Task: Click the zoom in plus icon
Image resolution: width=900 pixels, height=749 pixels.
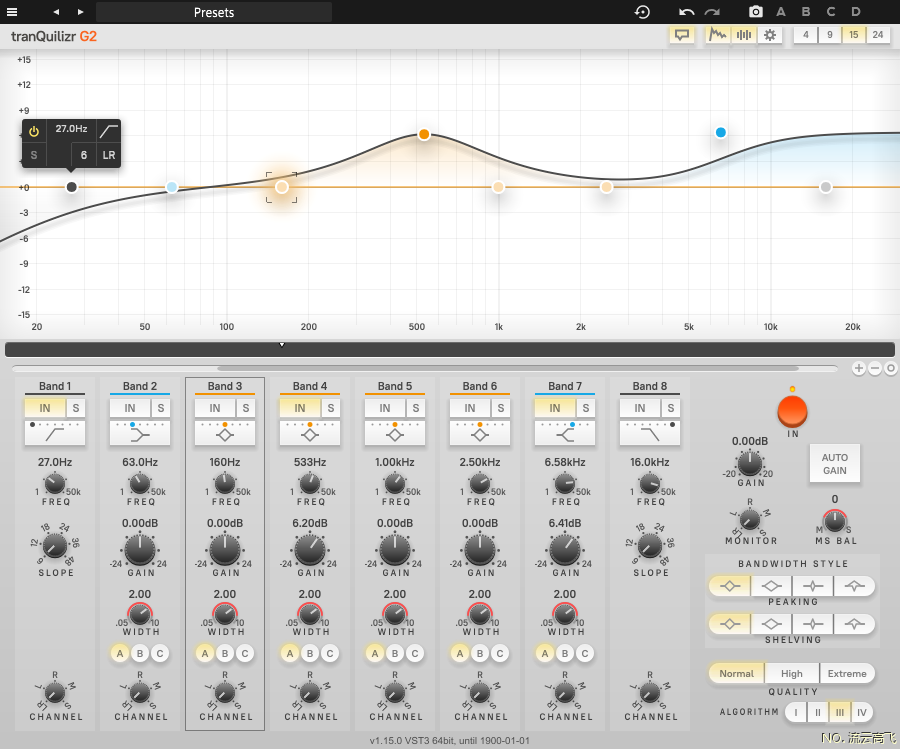Action: [859, 368]
